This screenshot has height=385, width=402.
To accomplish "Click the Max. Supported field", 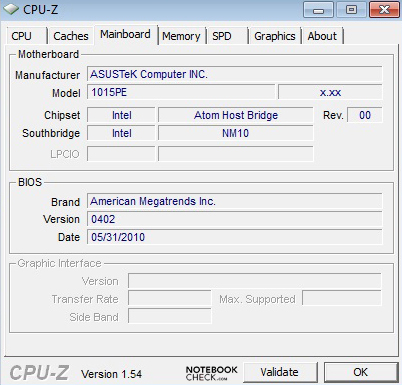I will tap(342, 298).
